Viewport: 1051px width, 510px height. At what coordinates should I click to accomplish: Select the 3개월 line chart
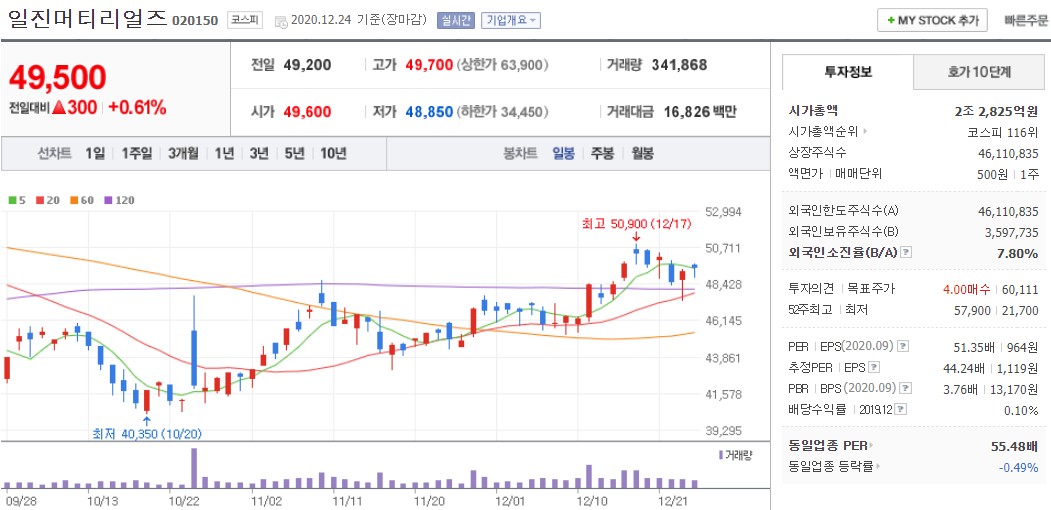tap(183, 153)
